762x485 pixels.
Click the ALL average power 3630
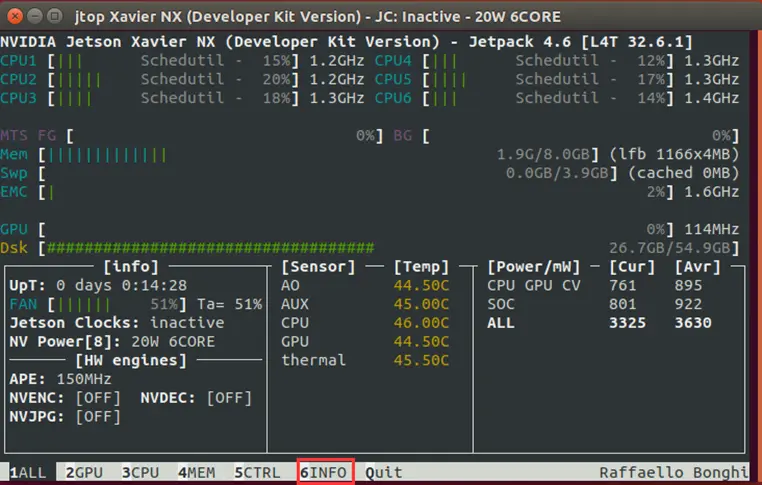[x=693, y=323]
